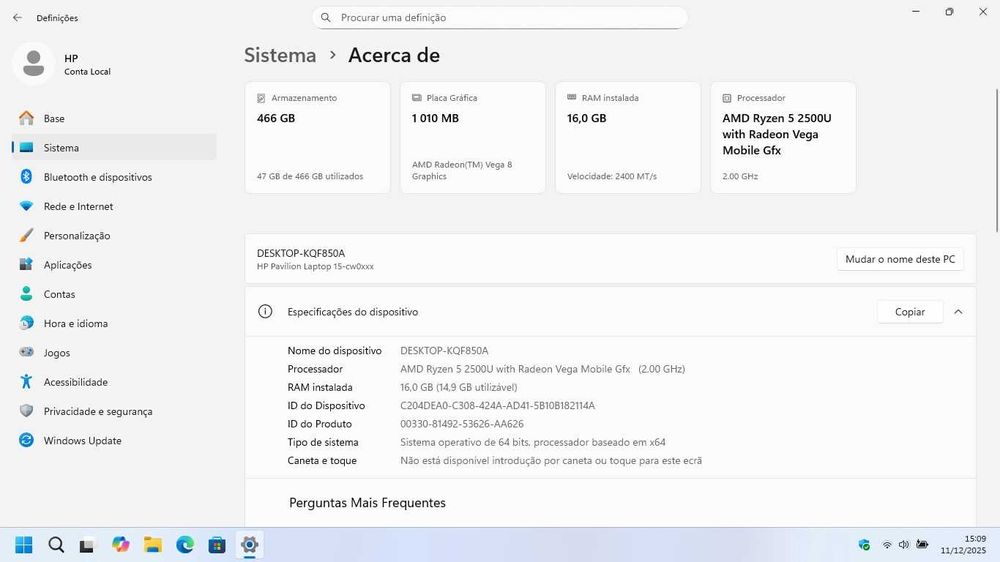1000x562 pixels.
Task: Click the Sistema breadcrumb link
Action: (x=280, y=55)
